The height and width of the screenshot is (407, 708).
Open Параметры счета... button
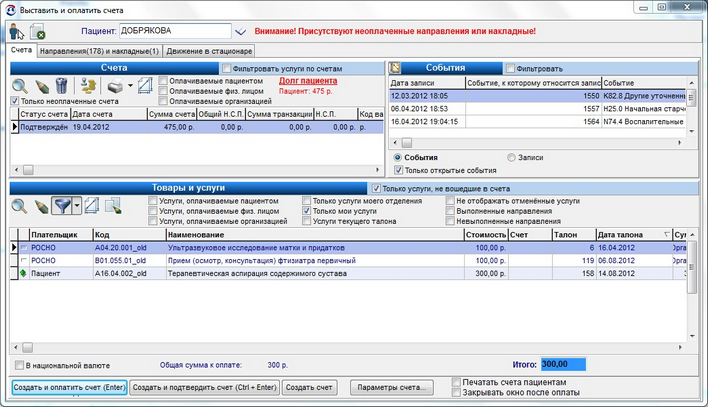[391, 388]
